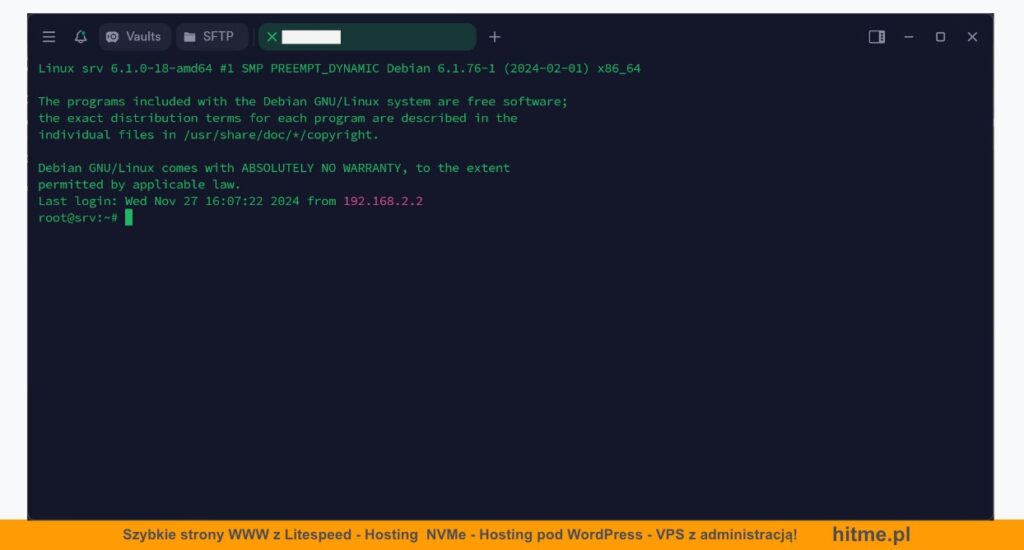Viewport: 1024px width, 550px height.
Task: Click the IP address 192.168.2.2
Action: click(x=383, y=201)
